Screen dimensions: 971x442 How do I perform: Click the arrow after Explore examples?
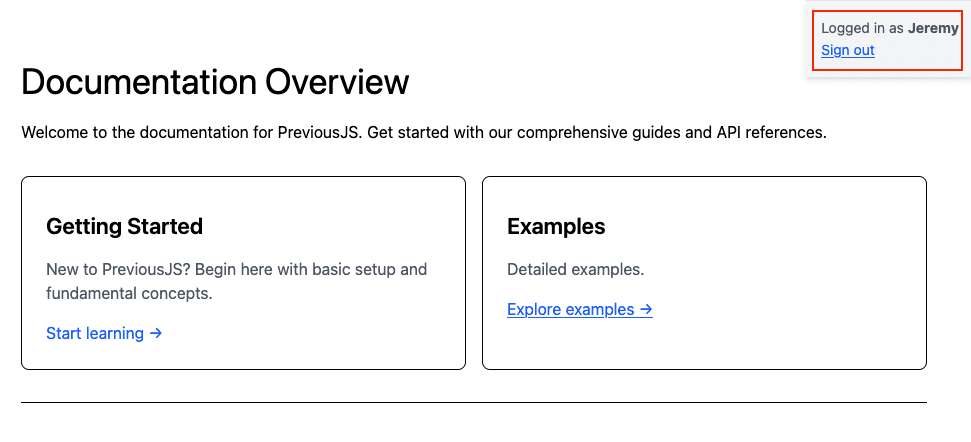click(x=646, y=309)
